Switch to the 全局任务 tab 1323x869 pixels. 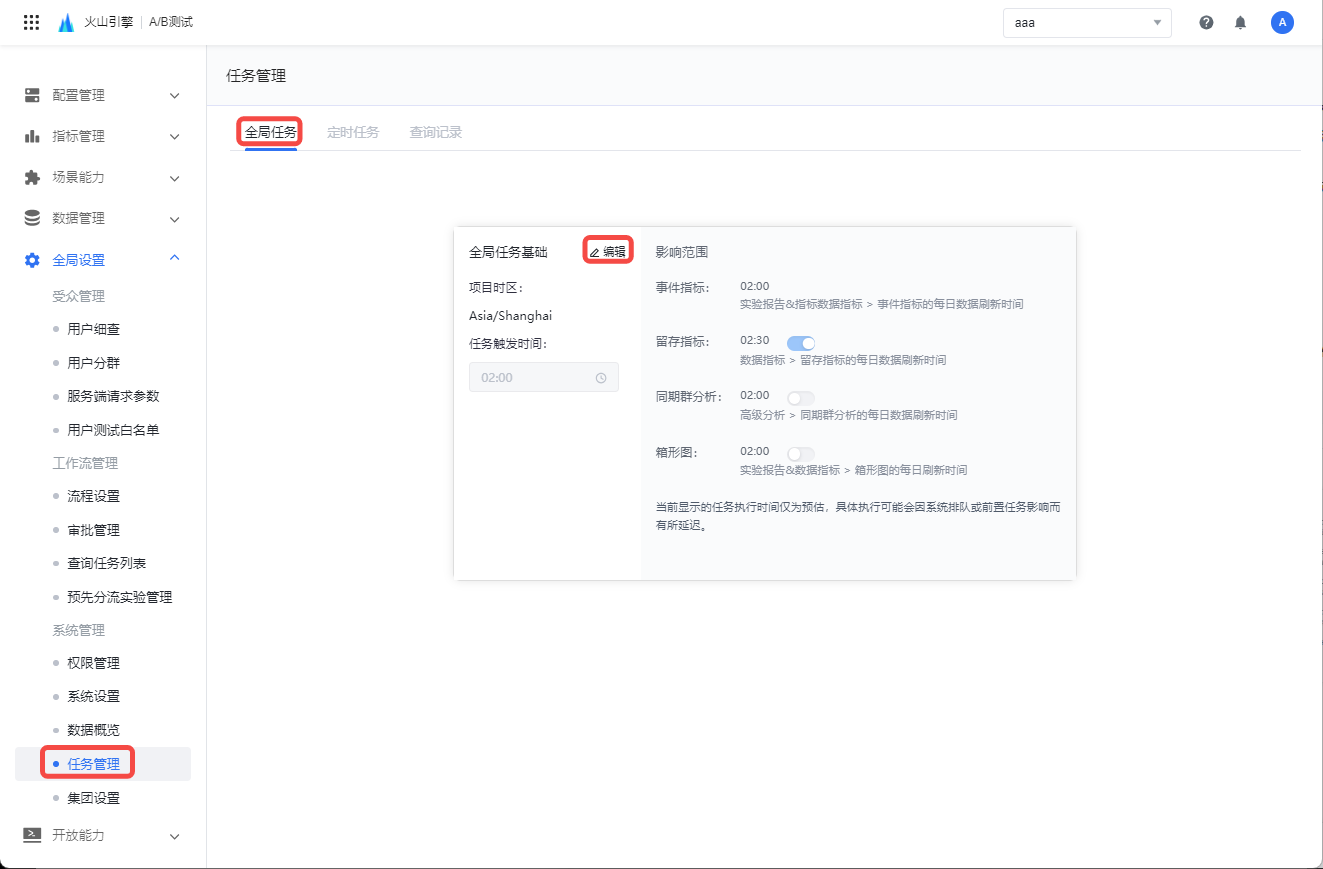point(271,132)
